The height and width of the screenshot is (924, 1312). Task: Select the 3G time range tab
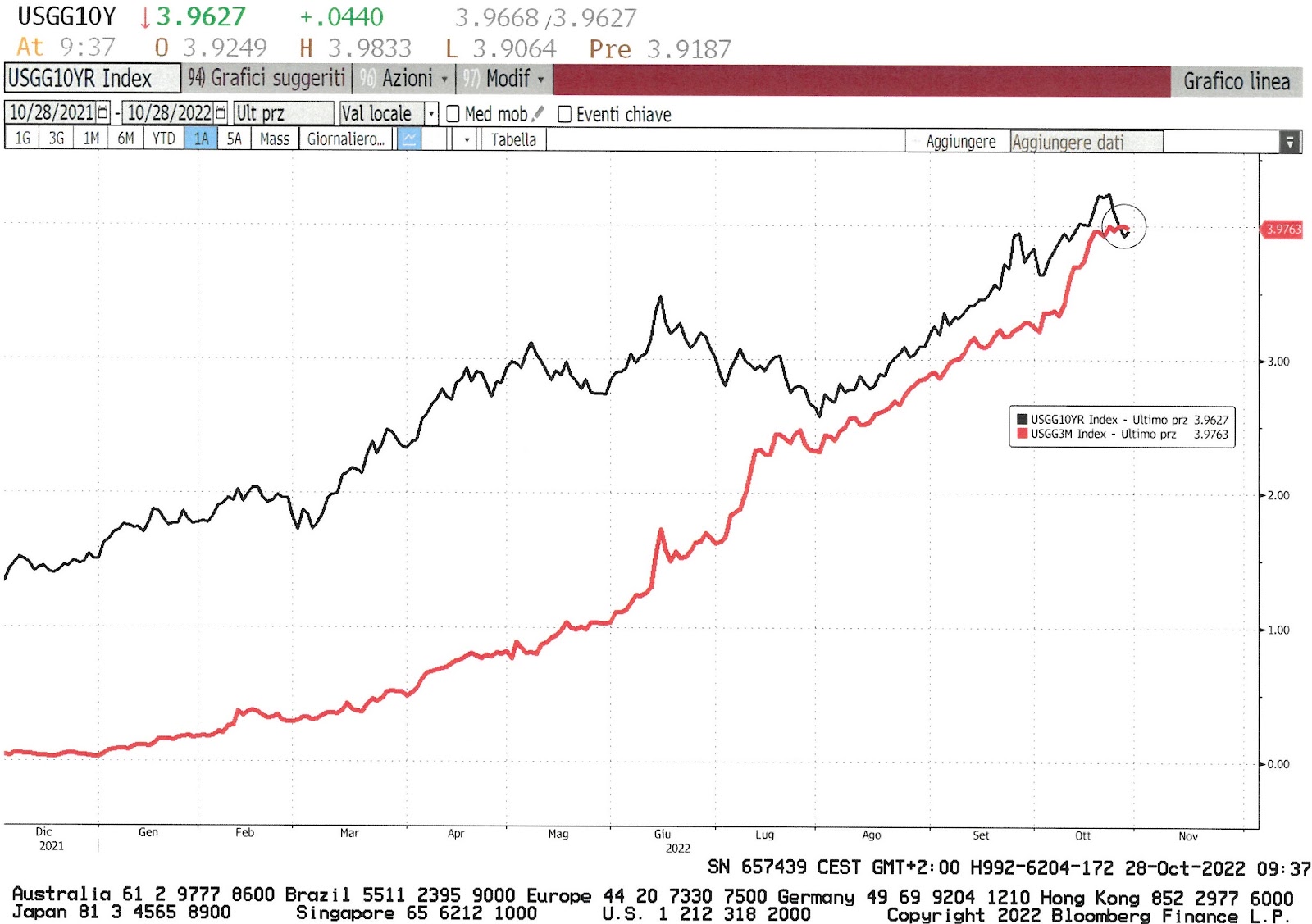pyautogui.click(x=56, y=139)
